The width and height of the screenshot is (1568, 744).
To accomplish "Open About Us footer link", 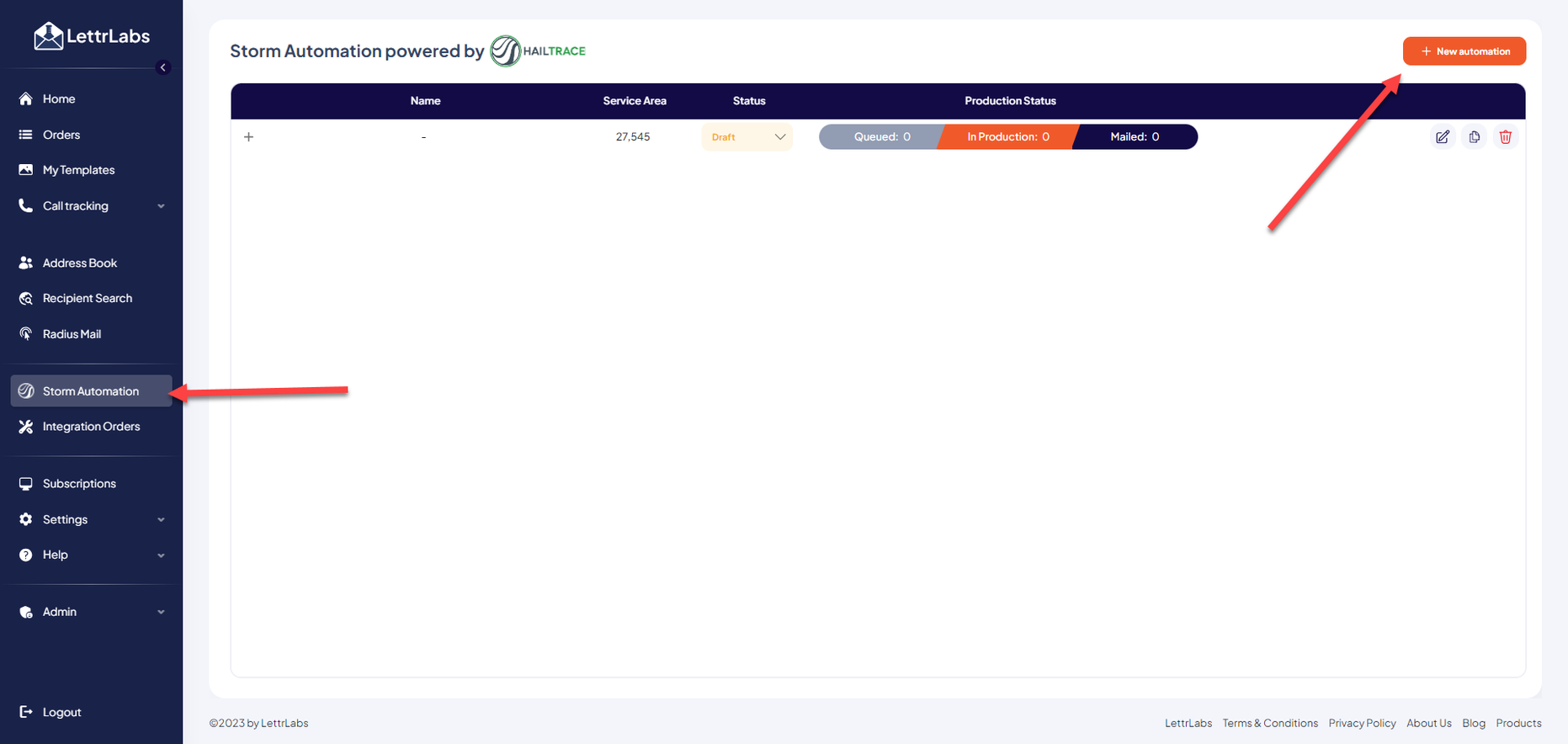I will (x=1429, y=723).
